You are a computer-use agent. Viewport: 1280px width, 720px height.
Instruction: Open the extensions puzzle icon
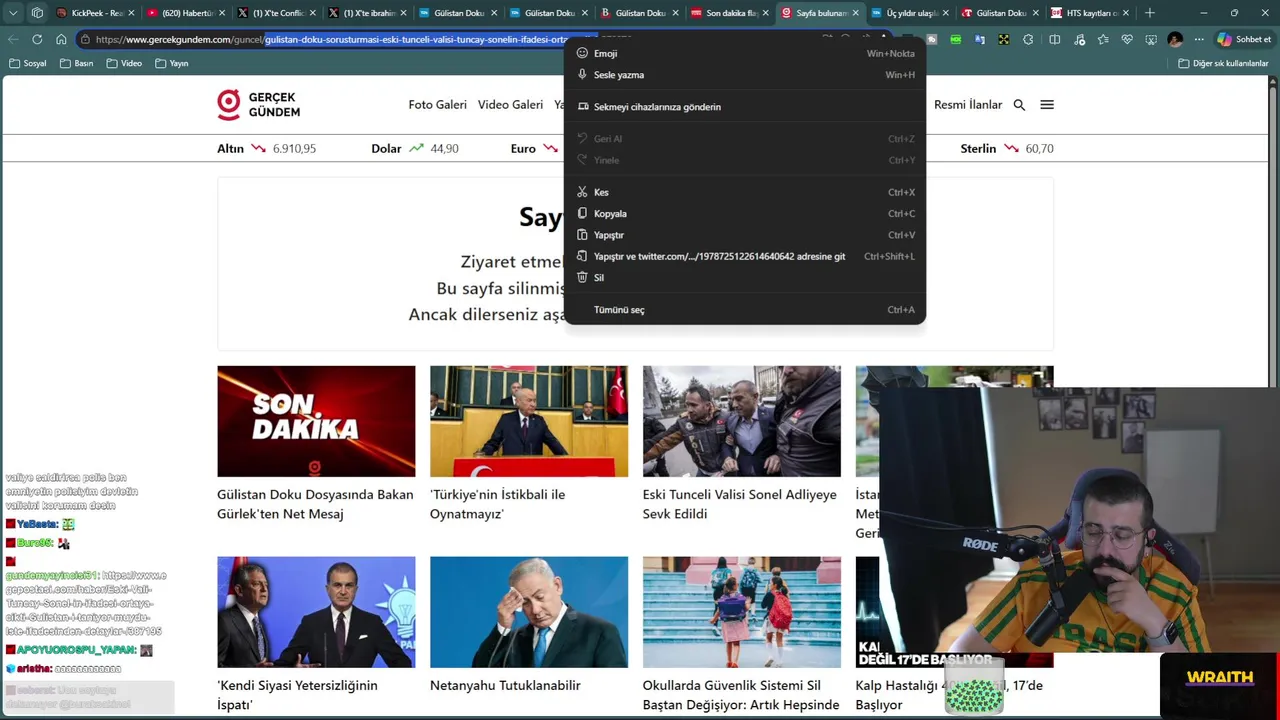1029,39
